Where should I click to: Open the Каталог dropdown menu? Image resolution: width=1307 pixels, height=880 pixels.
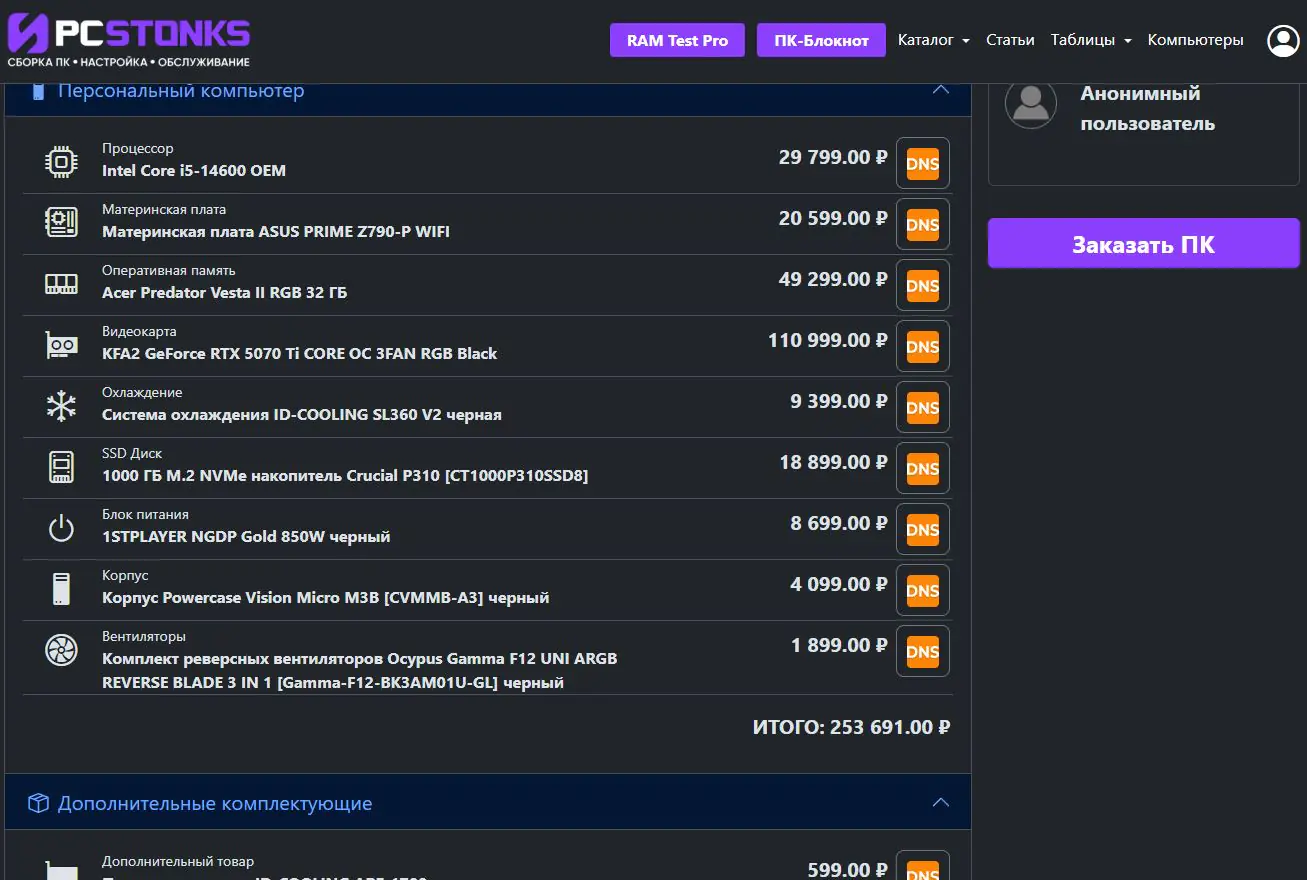934,40
